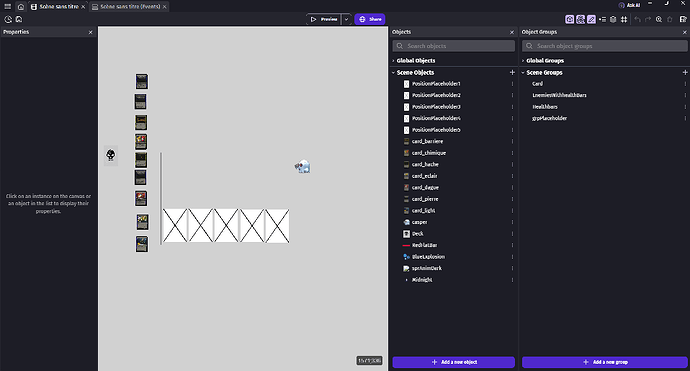
Task: Click Add object plus icon beside Scene Objects
Action: click(x=512, y=72)
